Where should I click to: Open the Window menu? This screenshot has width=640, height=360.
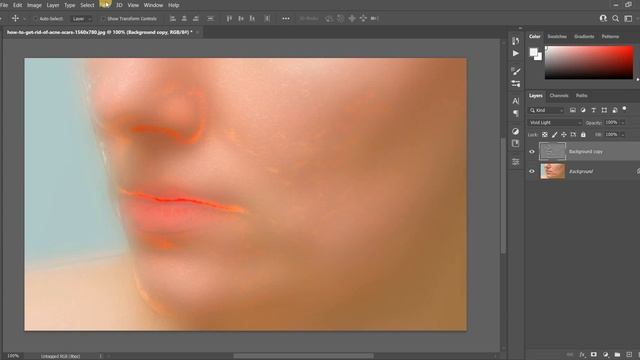(153, 5)
